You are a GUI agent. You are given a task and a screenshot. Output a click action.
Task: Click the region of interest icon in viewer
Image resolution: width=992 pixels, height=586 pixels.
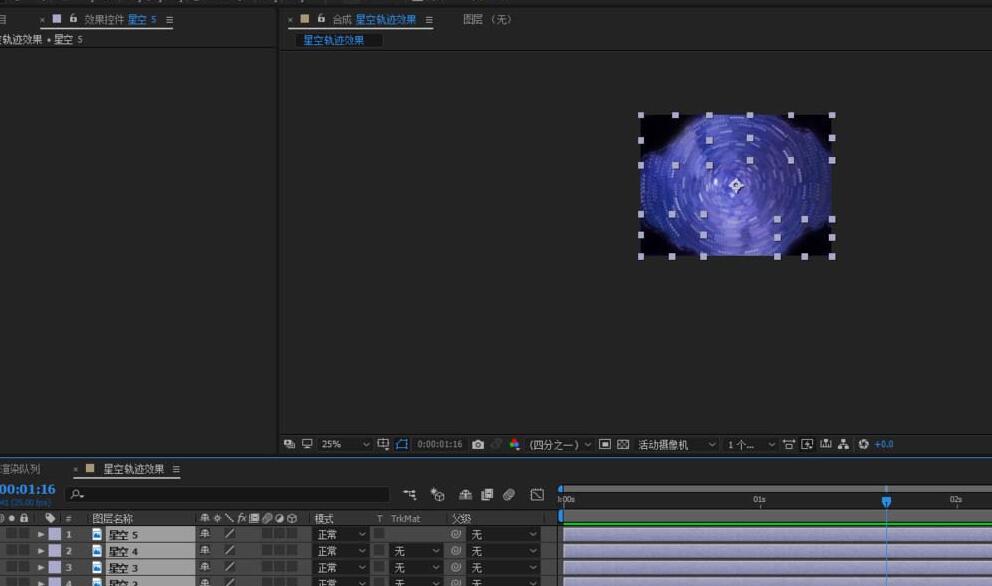pos(605,444)
